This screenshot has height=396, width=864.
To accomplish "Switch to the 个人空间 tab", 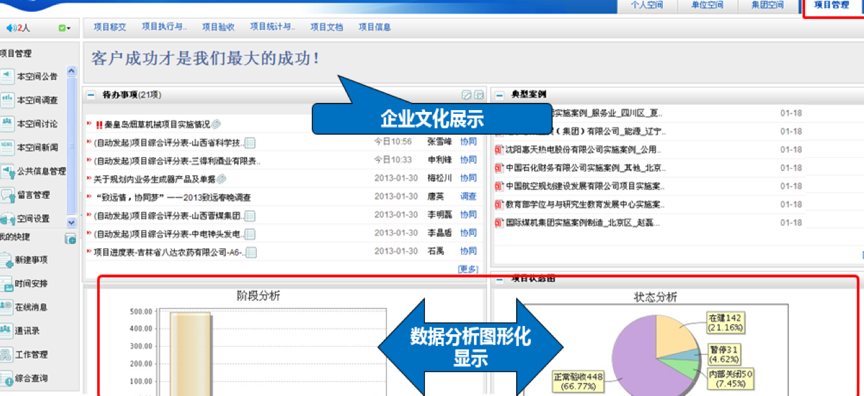I will click(x=646, y=6).
